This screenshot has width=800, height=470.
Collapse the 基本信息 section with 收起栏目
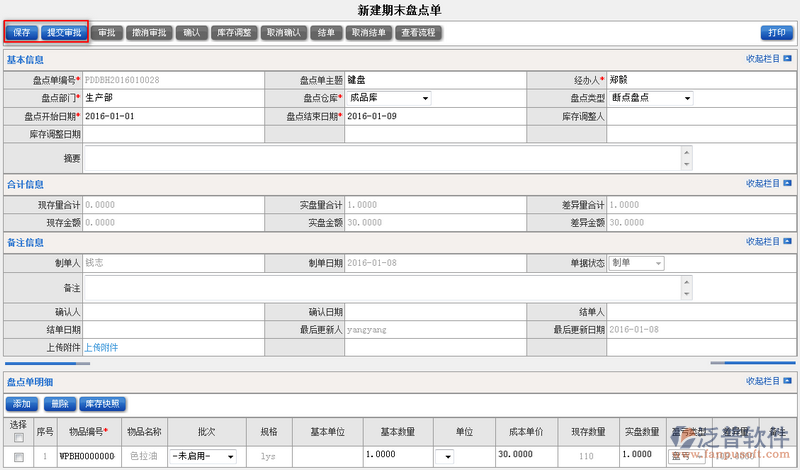click(x=768, y=59)
